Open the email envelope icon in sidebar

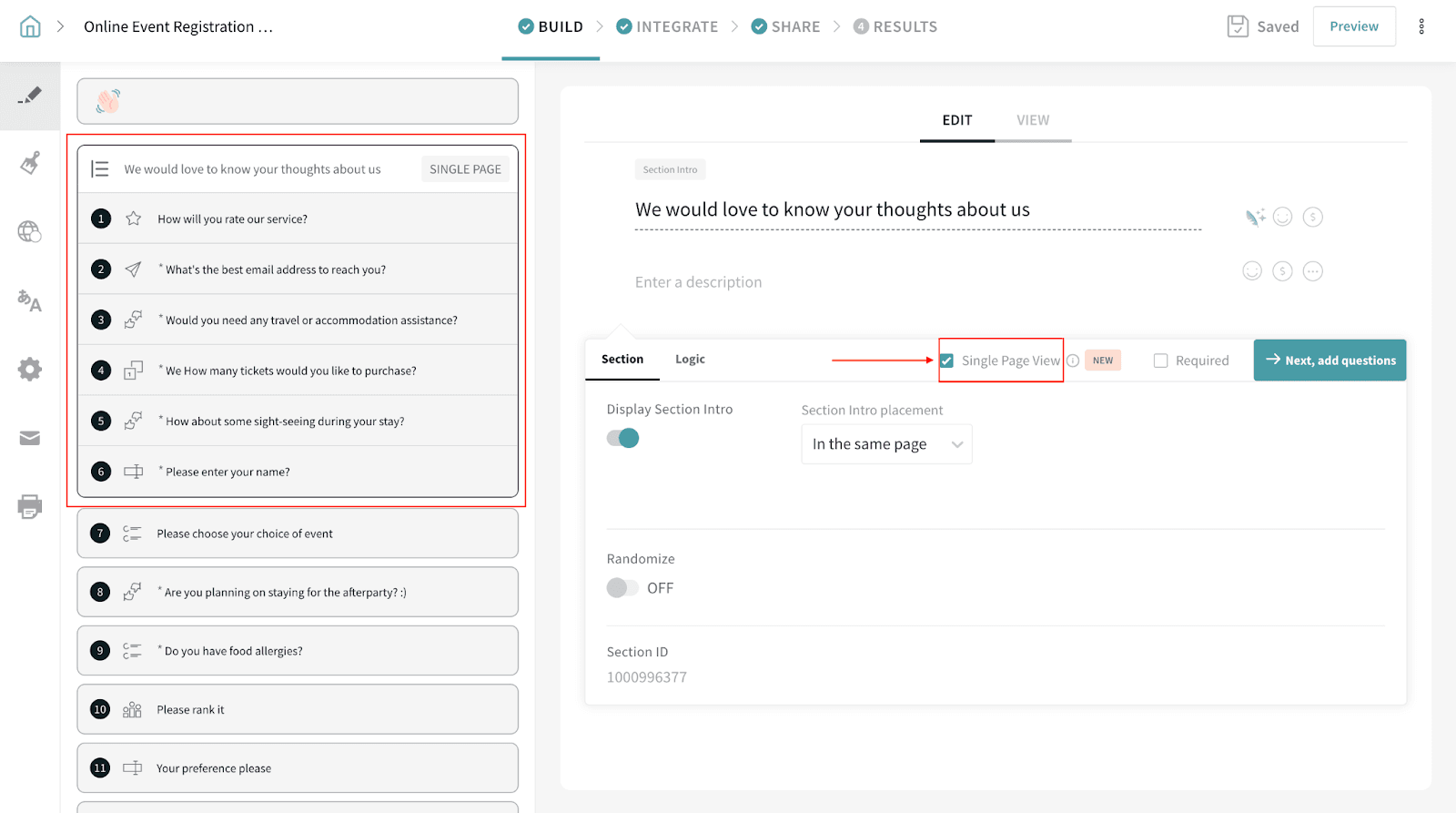pos(30,439)
